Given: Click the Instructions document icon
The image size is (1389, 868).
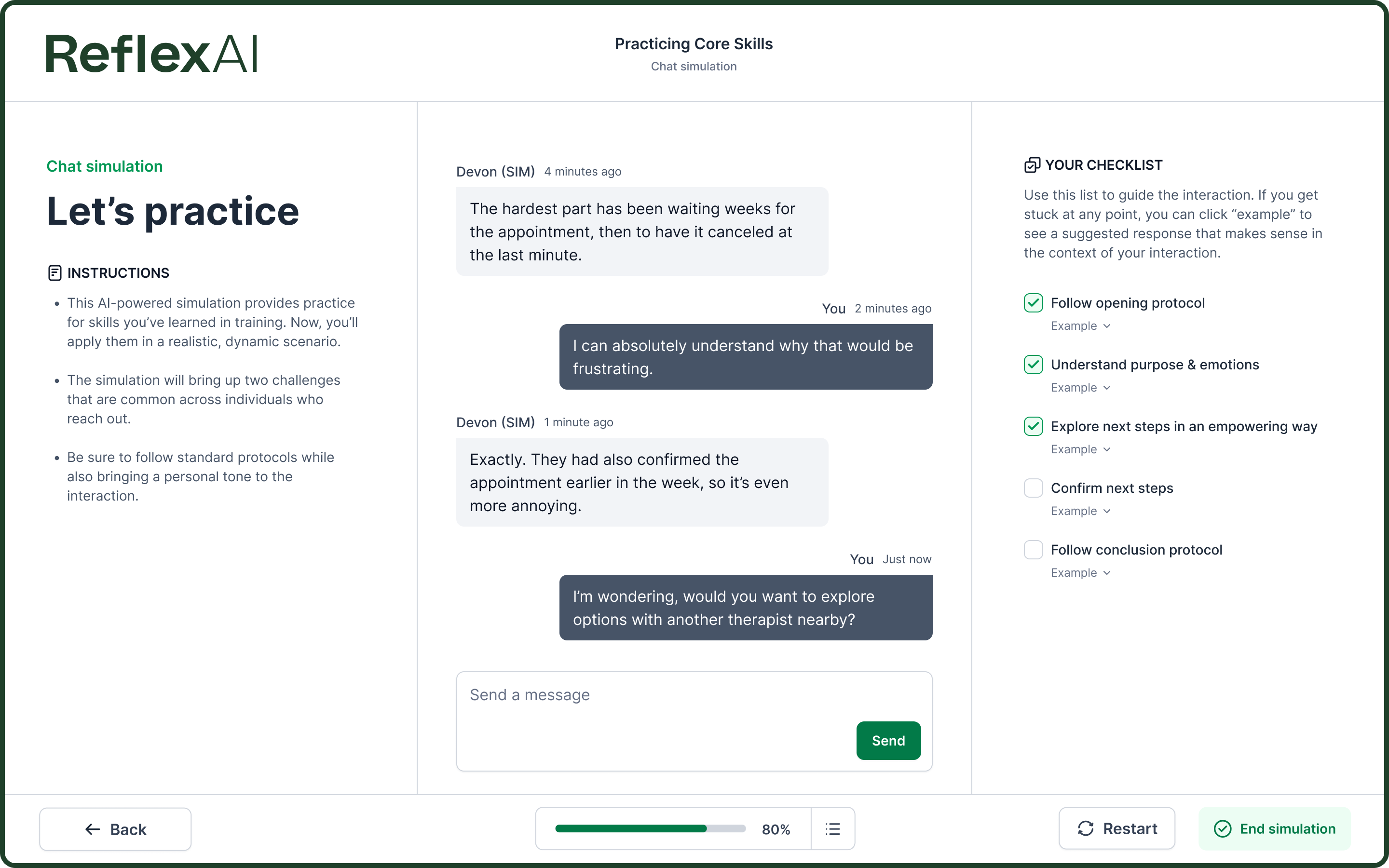Looking at the screenshot, I should [x=54, y=272].
